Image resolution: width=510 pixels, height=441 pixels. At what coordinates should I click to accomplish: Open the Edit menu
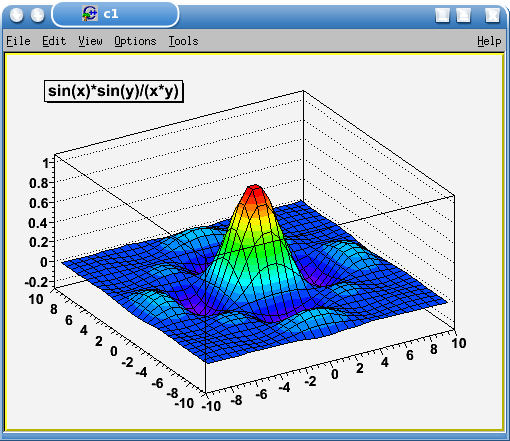pyautogui.click(x=54, y=41)
